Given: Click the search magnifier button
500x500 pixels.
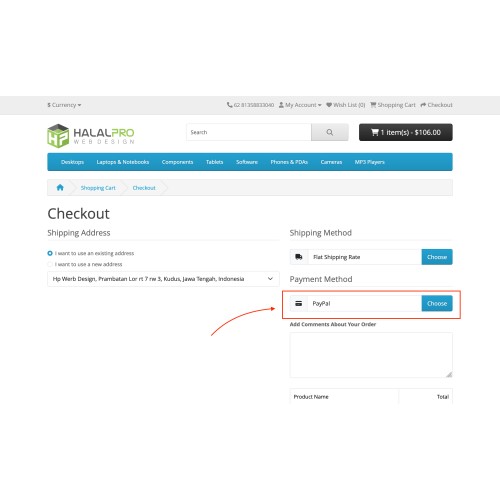Looking at the screenshot, I should click(x=330, y=132).
